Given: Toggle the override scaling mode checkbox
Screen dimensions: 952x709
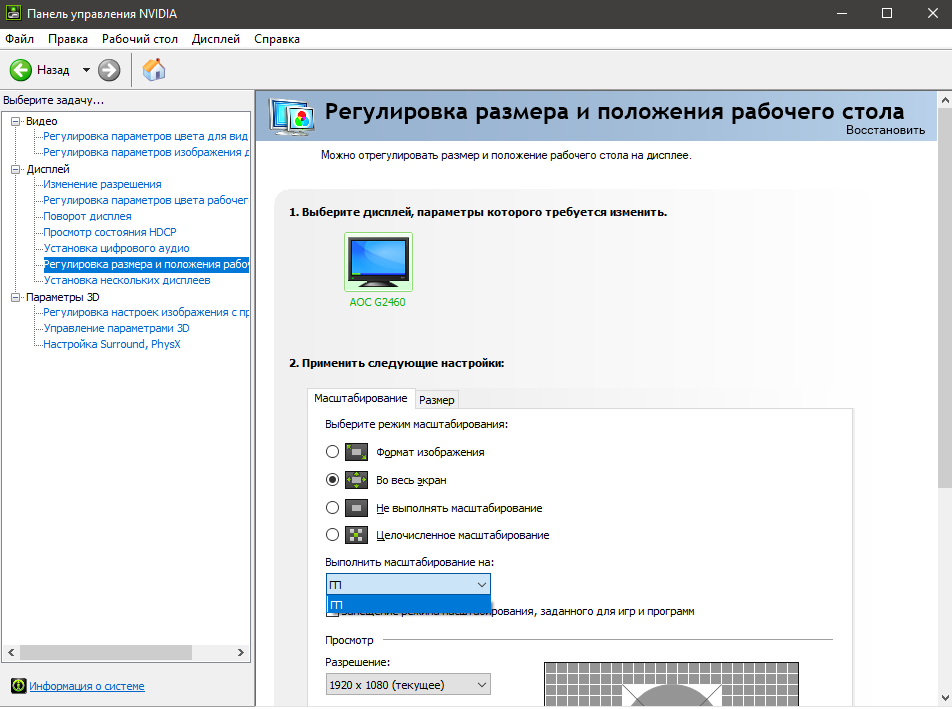Looking at the screenshot, I should 332,612.
